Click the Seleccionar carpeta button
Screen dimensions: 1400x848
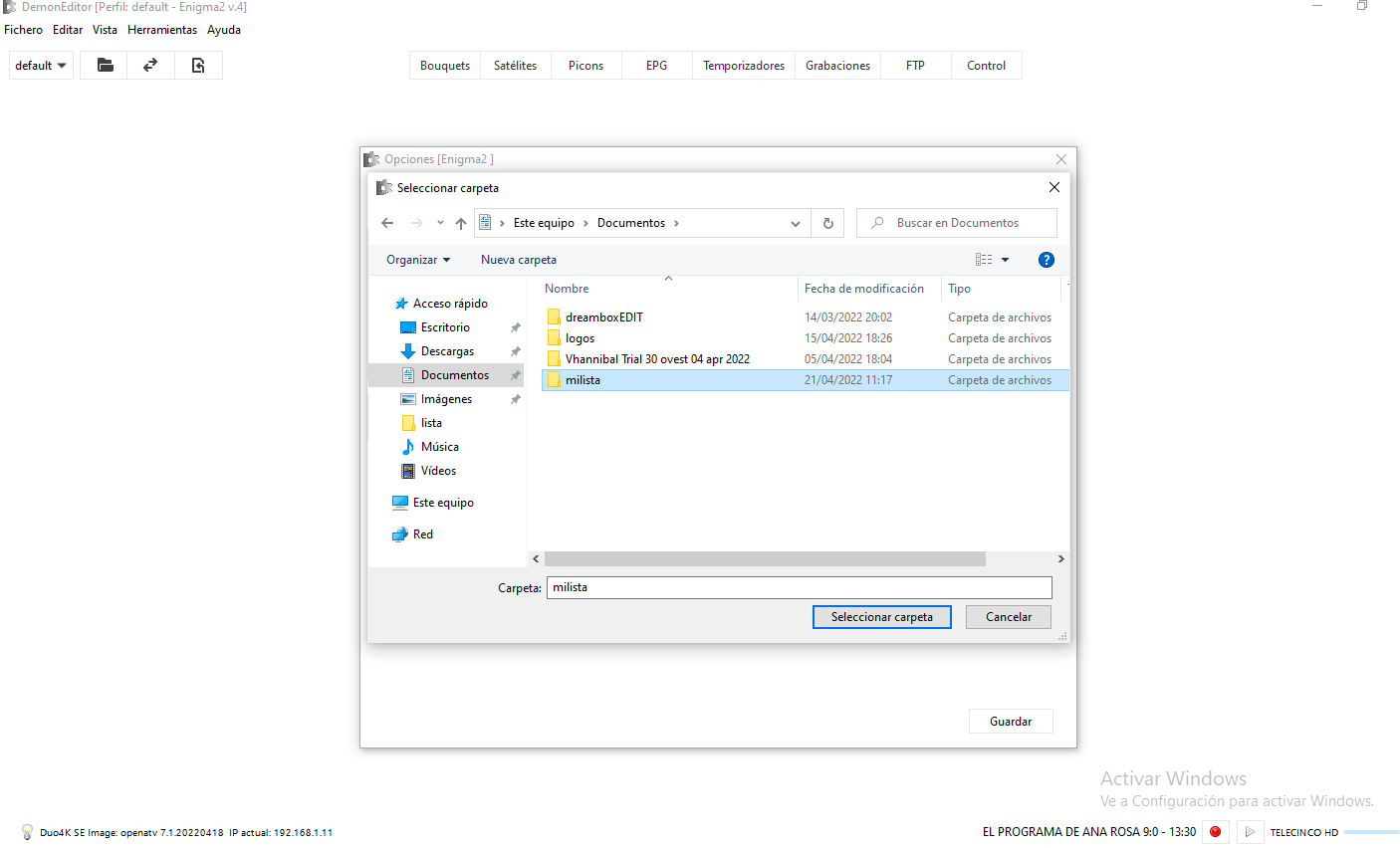pos(881,617)
